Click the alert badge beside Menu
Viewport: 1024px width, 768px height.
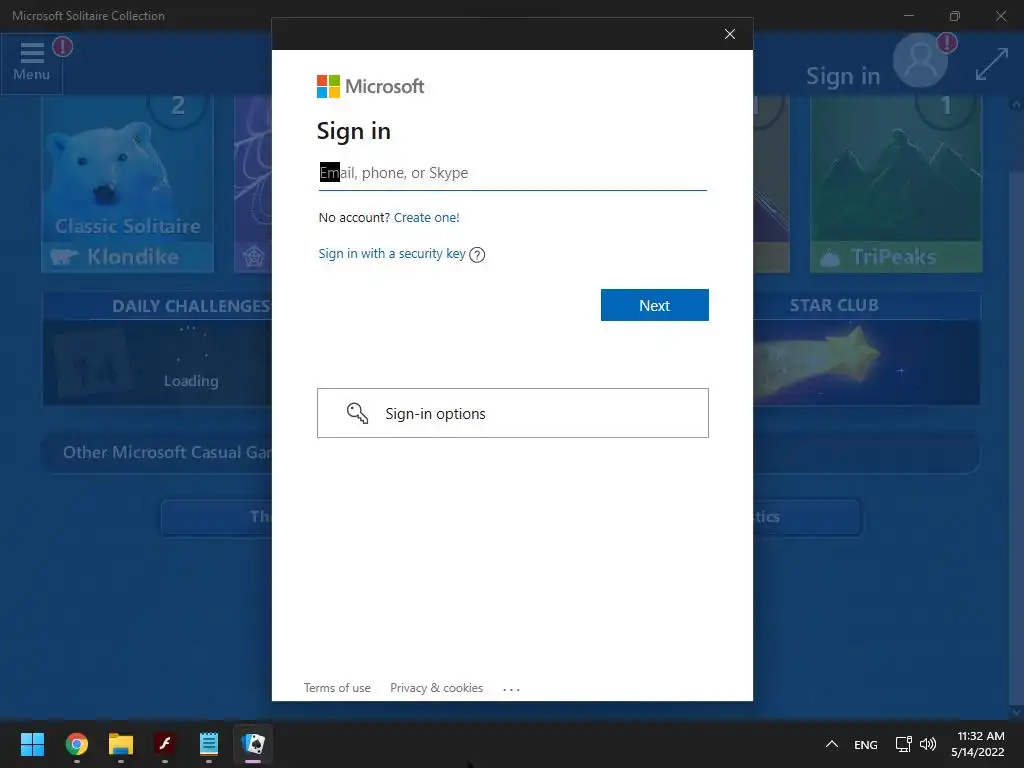[63, 47]
